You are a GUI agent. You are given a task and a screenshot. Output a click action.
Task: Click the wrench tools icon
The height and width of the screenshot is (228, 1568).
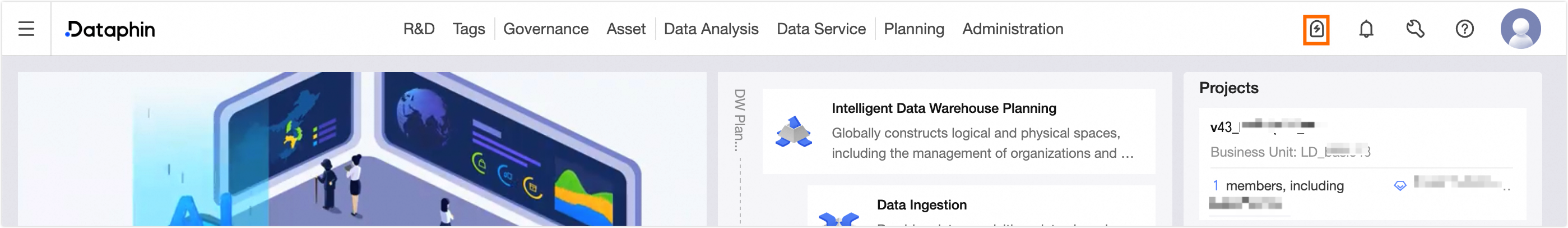coord(1415,29)
